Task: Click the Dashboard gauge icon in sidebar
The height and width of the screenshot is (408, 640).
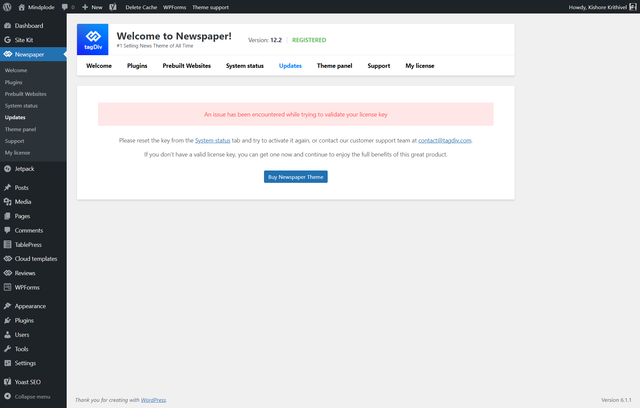Action: point(7,25)
